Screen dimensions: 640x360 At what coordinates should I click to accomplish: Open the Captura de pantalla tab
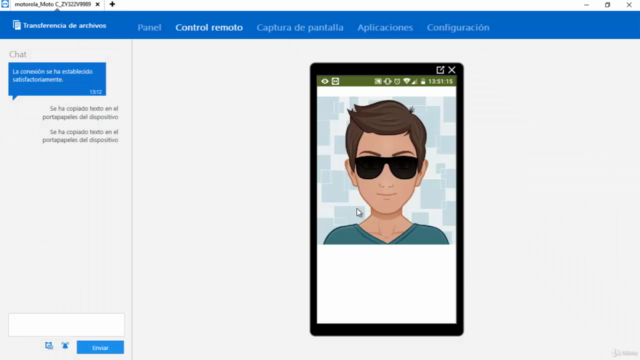click(x=300, y=27)
